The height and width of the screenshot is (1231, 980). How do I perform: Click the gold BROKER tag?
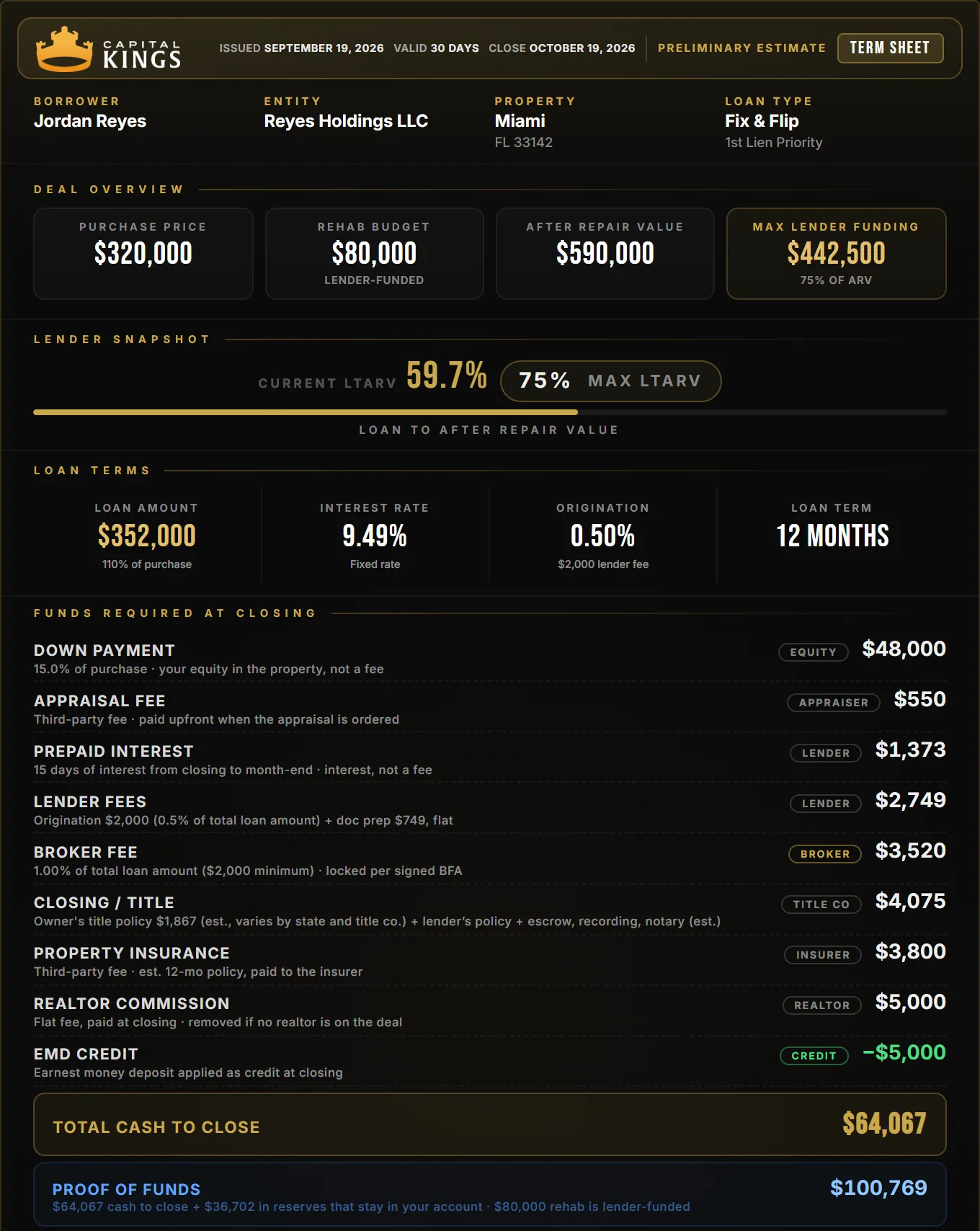click(x=825, y=854)
